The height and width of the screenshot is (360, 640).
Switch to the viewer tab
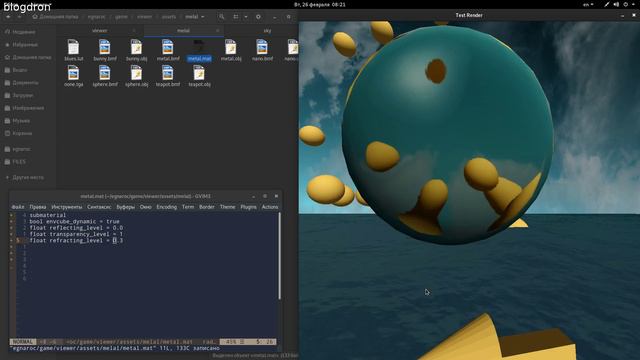point(100,31)
